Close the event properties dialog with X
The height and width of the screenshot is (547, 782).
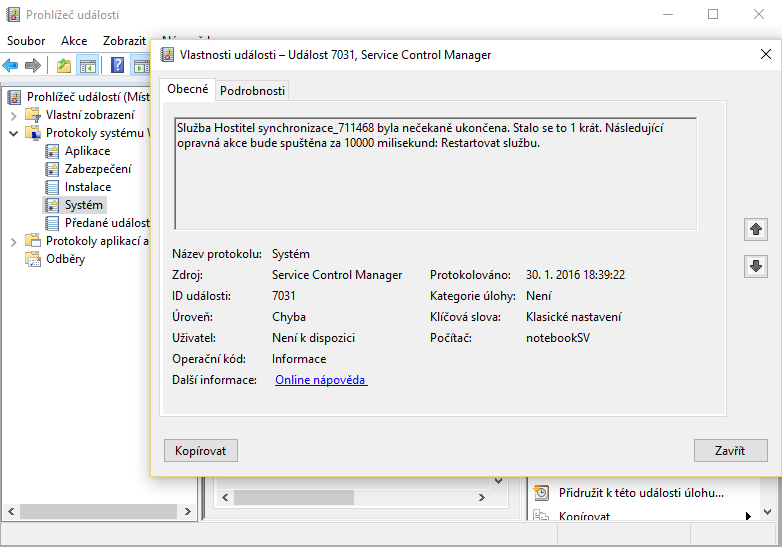(x=766, y=54)
